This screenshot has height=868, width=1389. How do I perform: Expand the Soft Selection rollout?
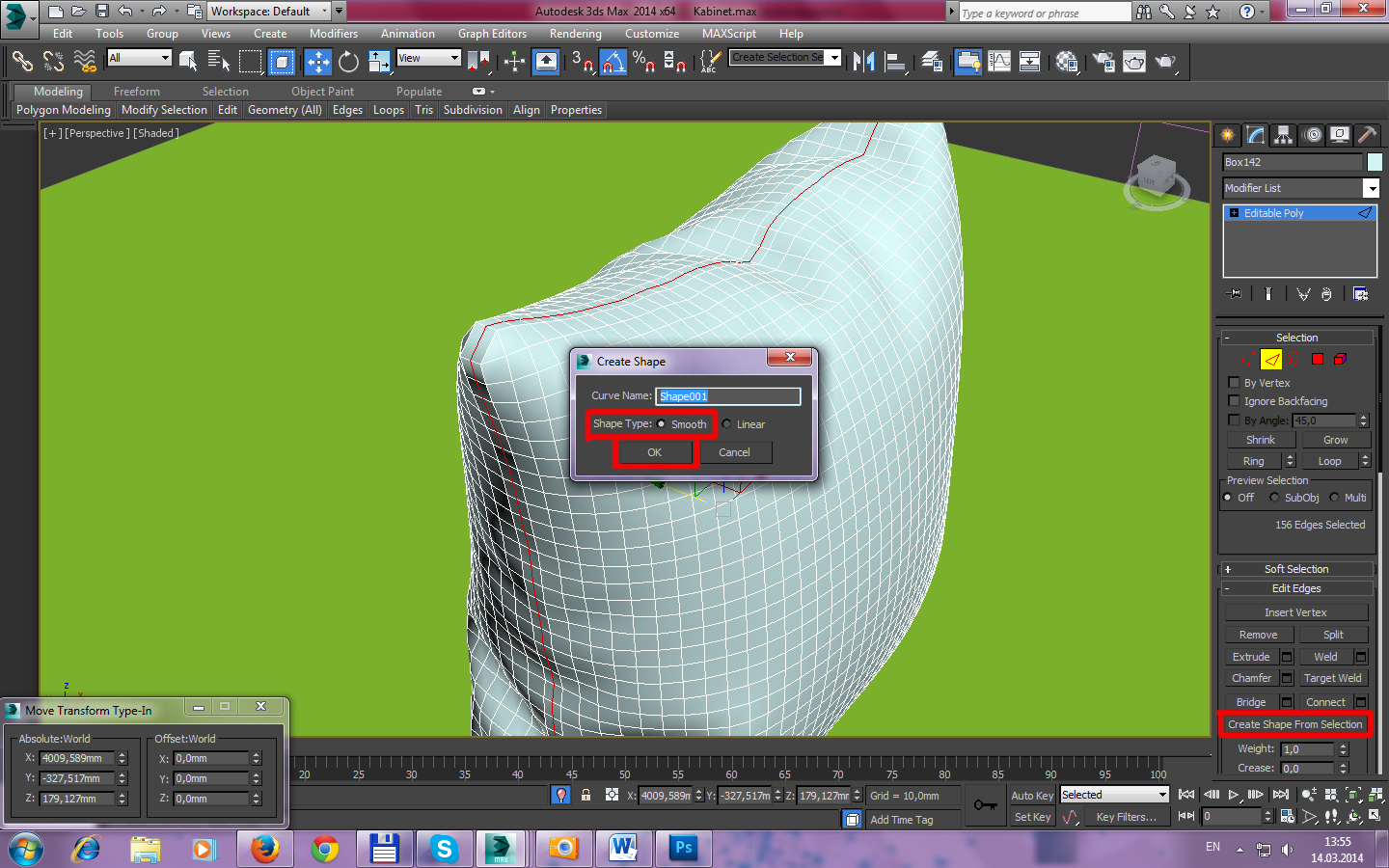point(1296,569)
